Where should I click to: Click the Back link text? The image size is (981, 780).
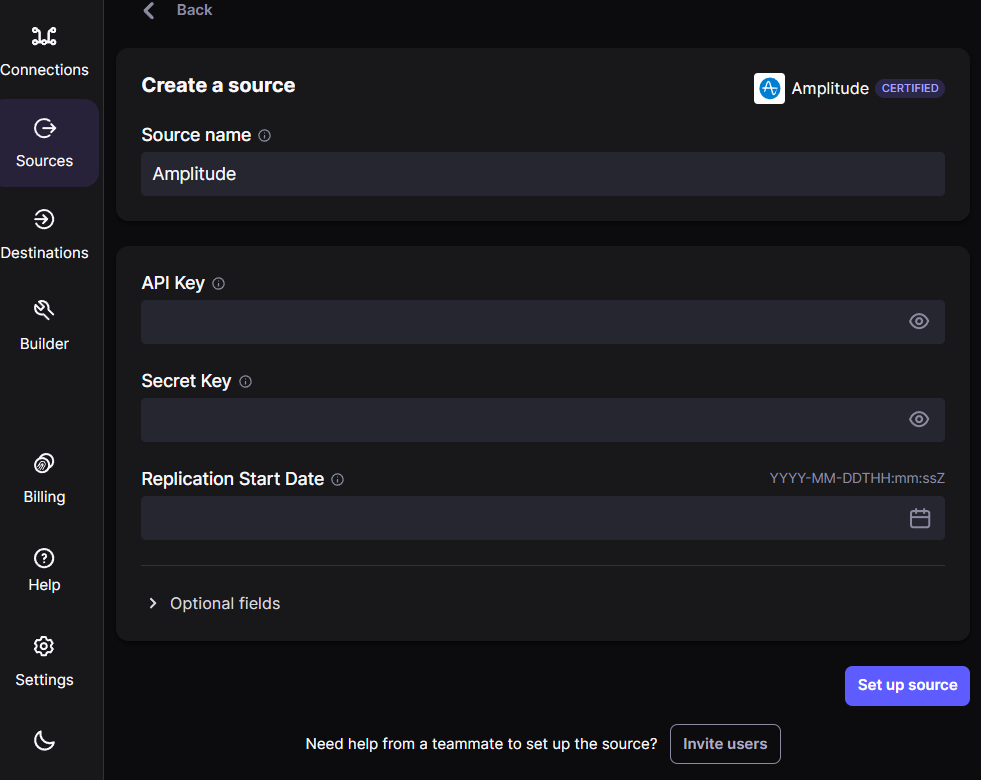click(194, 10)
